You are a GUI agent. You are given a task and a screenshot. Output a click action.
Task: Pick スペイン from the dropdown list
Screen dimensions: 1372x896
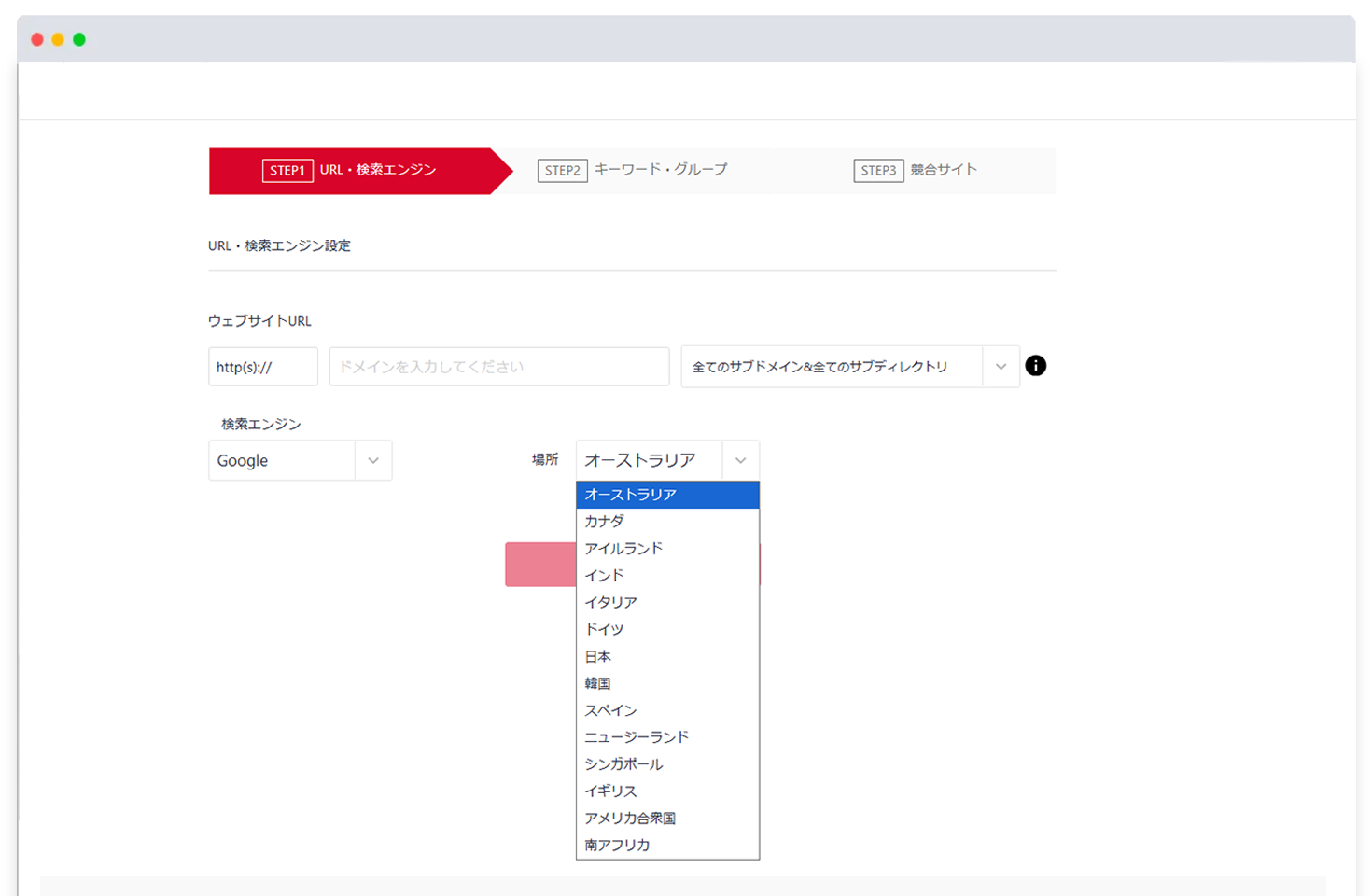coord(667,711)
